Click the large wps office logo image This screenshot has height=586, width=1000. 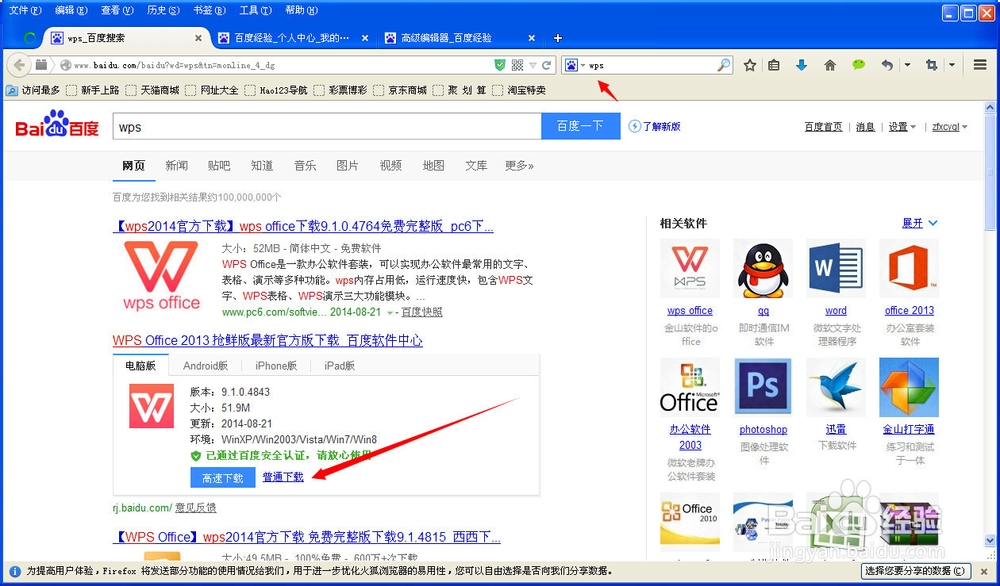coord(162,275)
